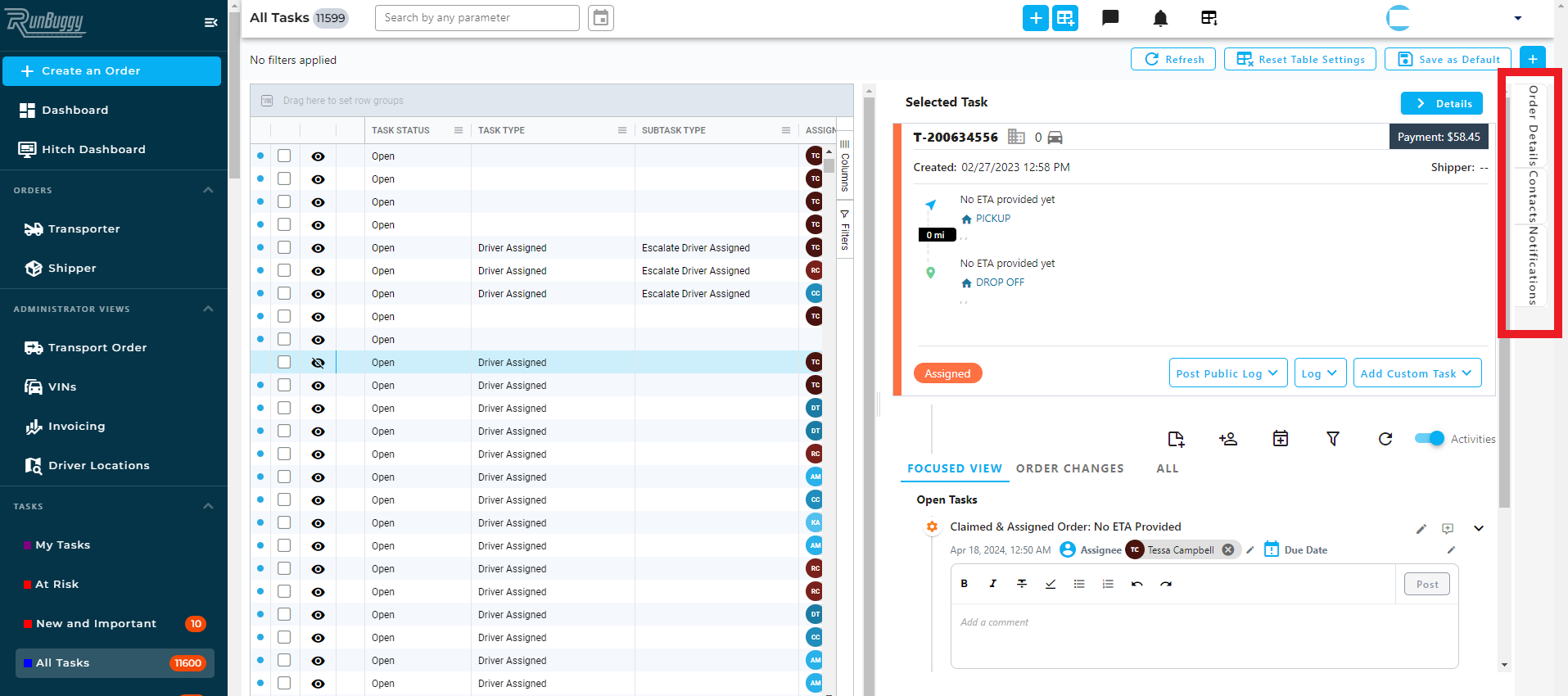This screenshot has height=696, width=1568.
Task: Collapse the ORDERS sidebar section
Action: click(x=208, y=190)
